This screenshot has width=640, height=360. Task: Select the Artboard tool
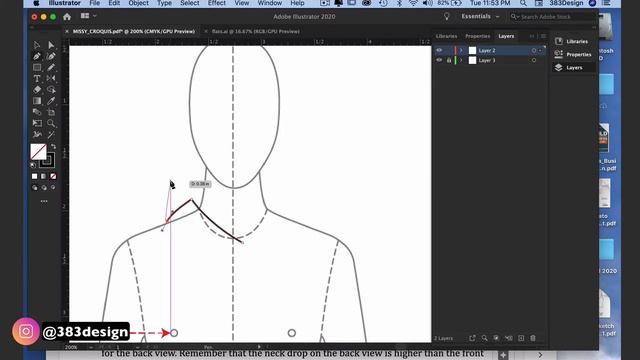click(x=51, y=112)
